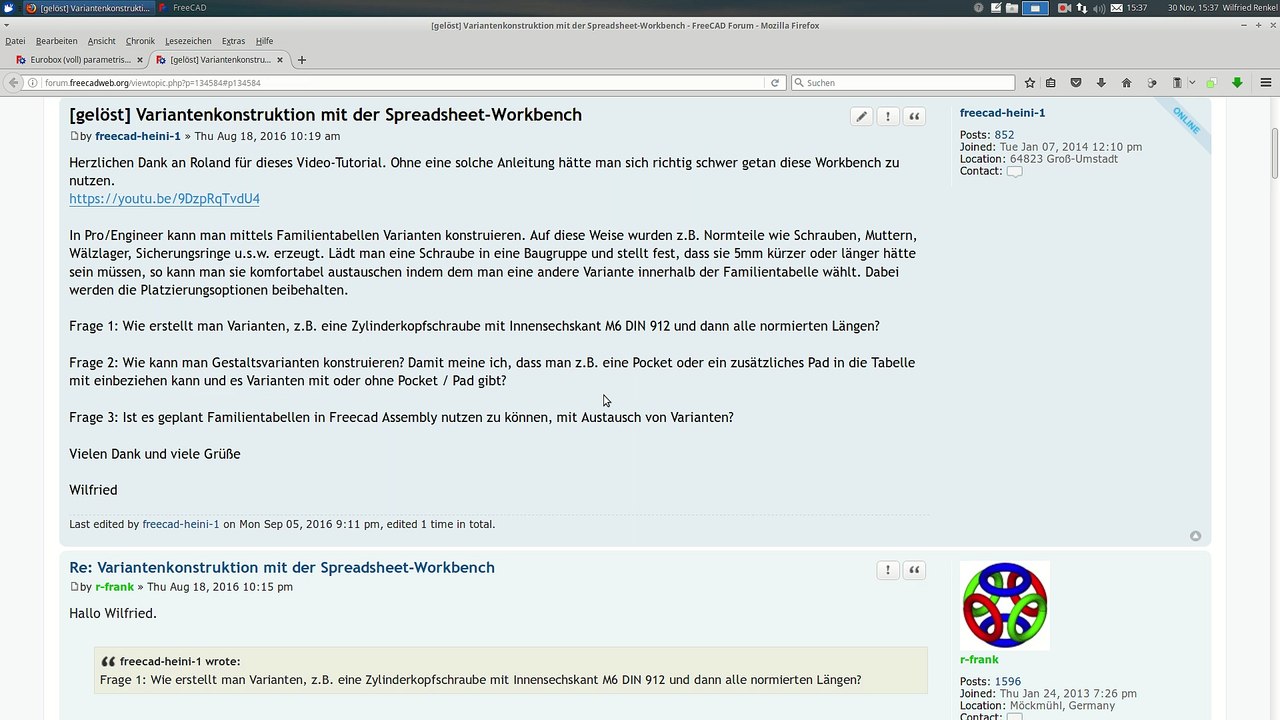This screenshot has width=1280, height=720.
Task: Go to the home page via the house icon
Action: point(1126,83)
